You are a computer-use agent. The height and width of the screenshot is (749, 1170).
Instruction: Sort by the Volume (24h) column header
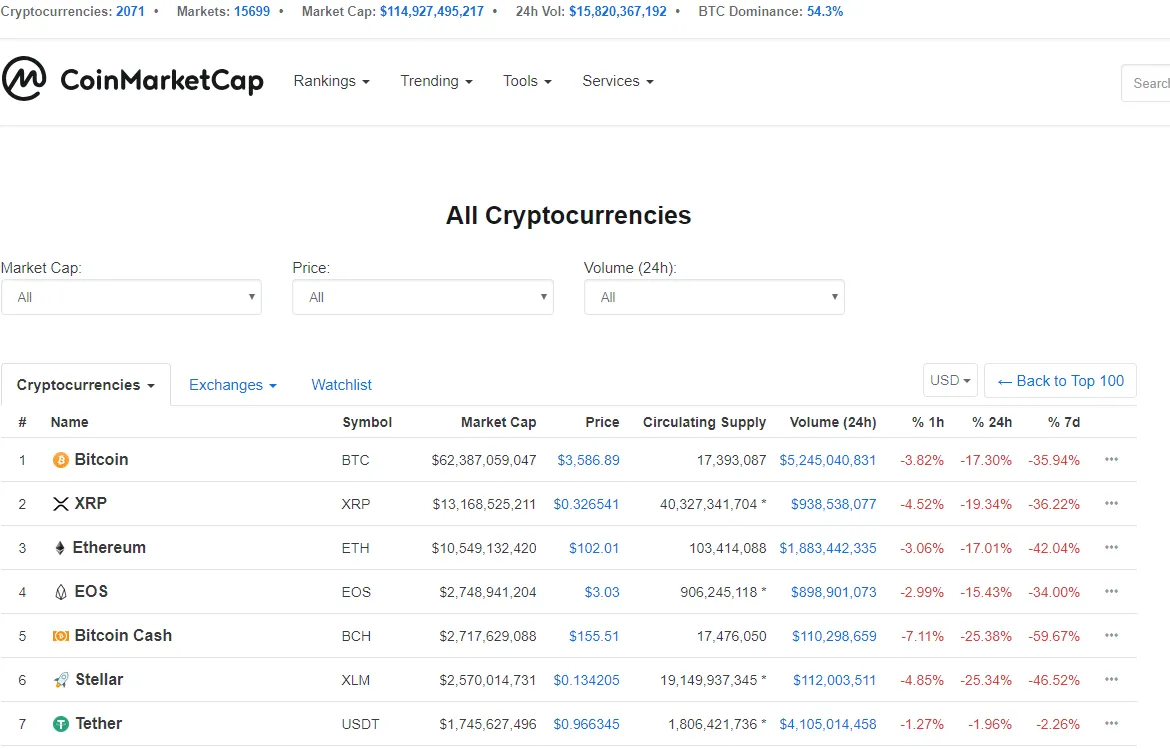click(x=833, y=422)
